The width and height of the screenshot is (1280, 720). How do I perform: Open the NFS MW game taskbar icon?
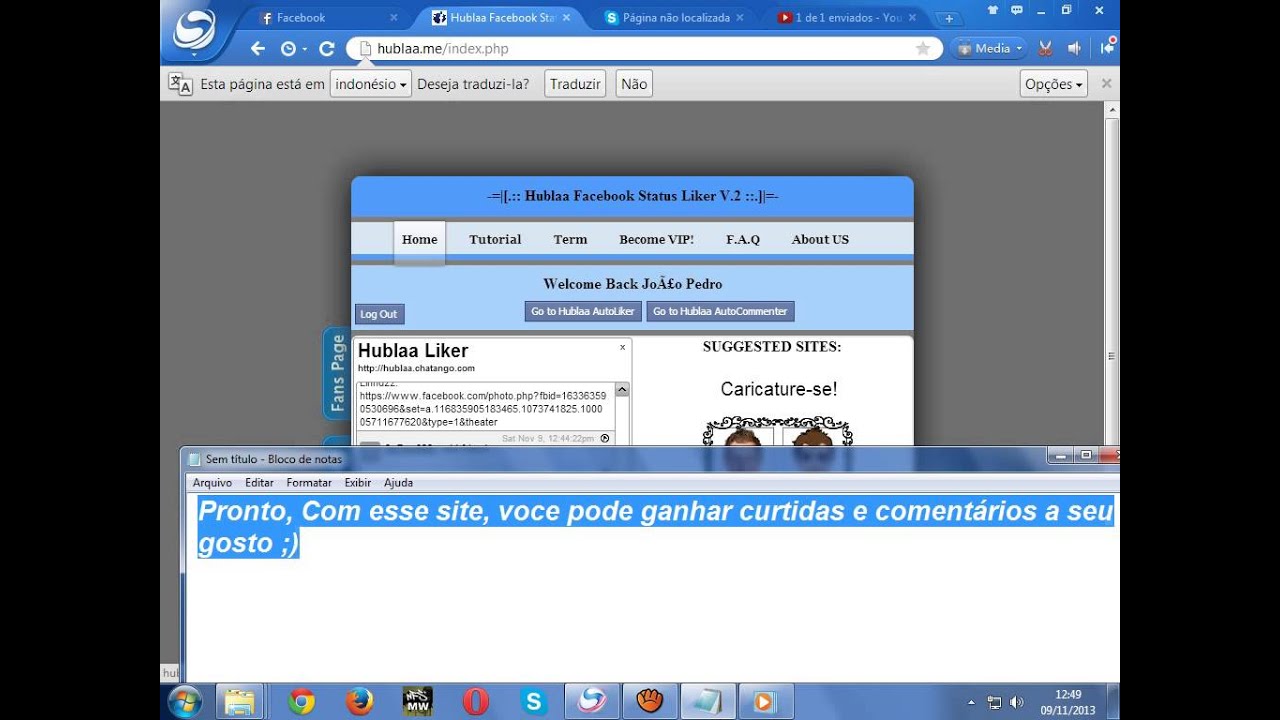point(417,702)
